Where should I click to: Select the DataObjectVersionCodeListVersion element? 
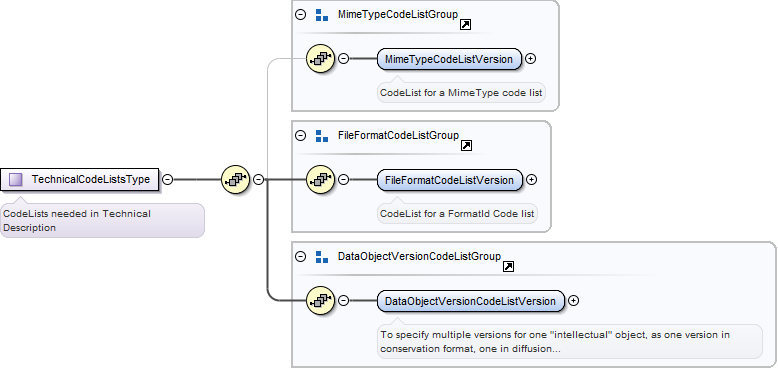click(x=471, y=301)
